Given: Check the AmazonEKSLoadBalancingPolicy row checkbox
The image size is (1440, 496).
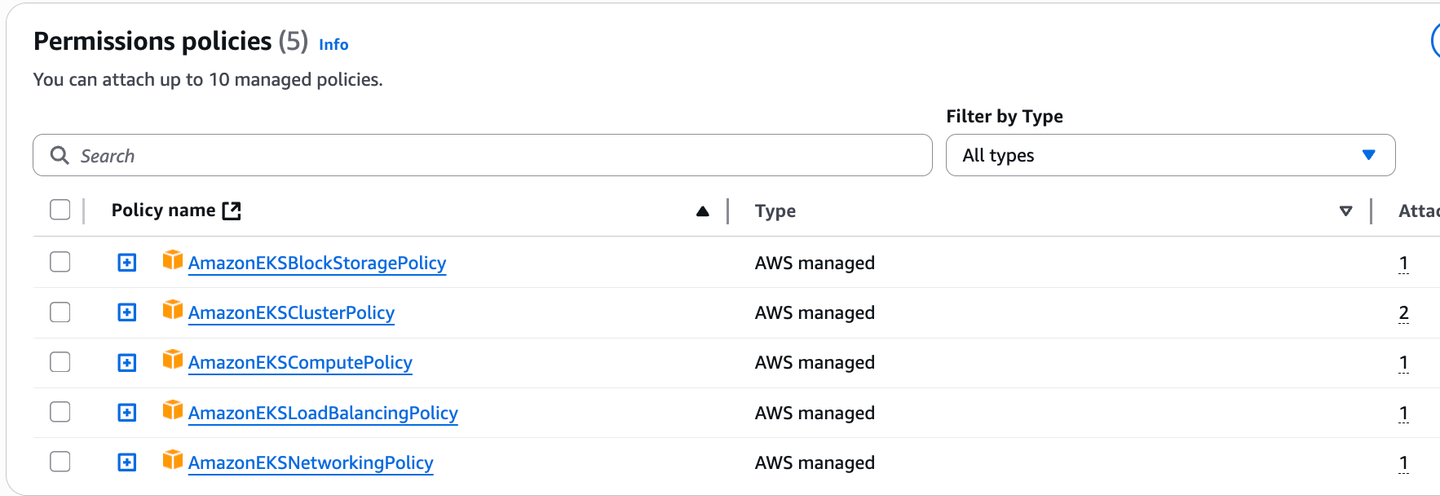Looking at the screenshot, I should pos(60,412).
